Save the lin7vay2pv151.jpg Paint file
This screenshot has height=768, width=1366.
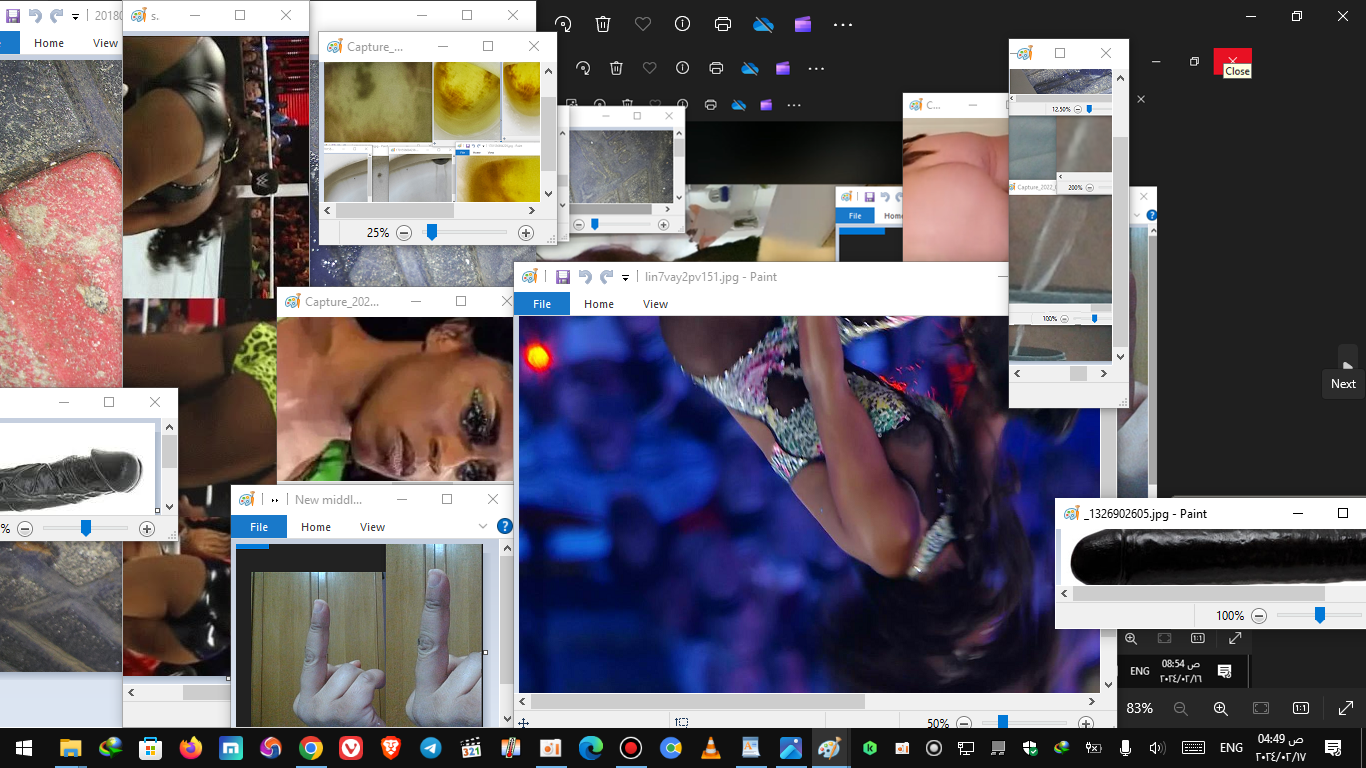563,277
